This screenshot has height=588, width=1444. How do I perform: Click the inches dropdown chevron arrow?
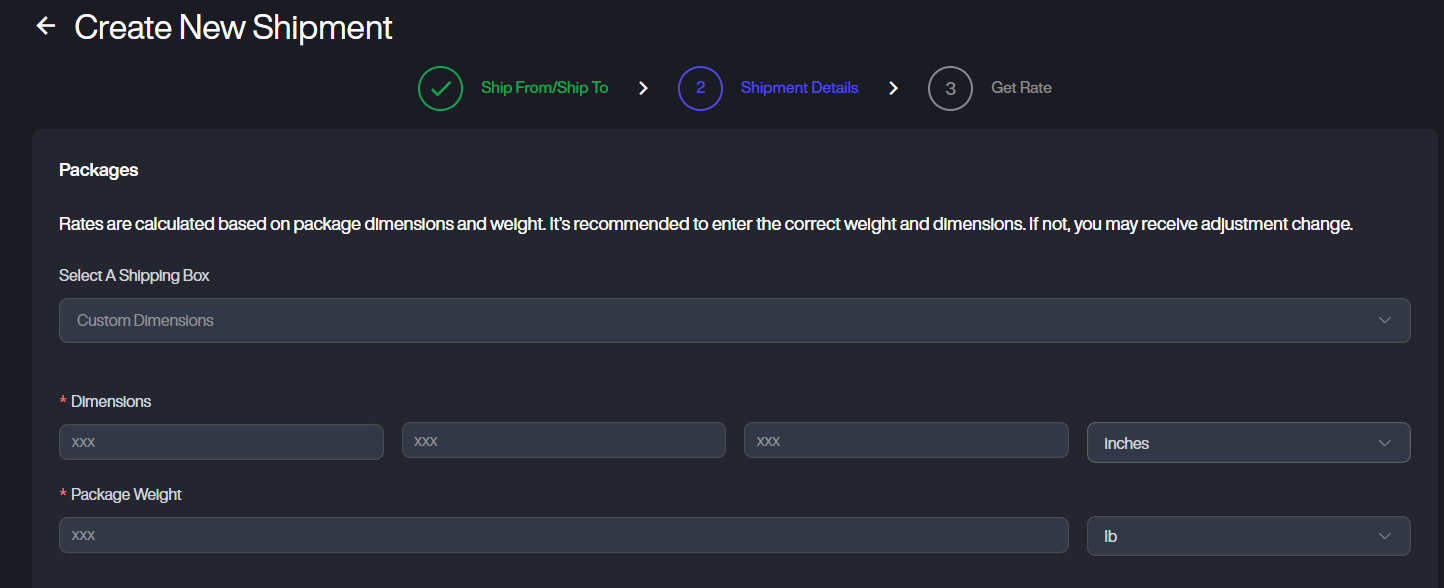pyautogui.click(x=1385, y=443)
